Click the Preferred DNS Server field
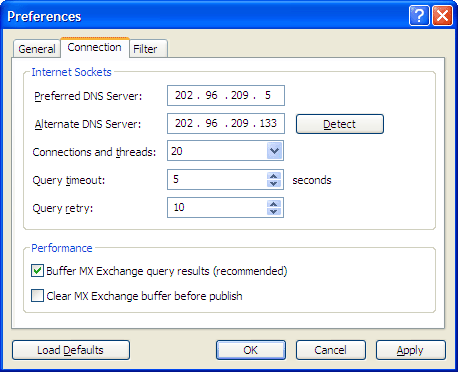The height and width of the screenshot is (372, 458). click(226, 96)
